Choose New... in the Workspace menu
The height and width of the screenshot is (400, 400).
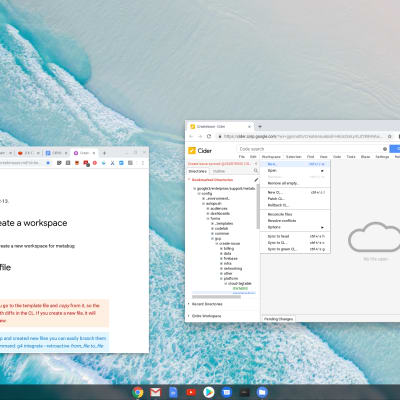[295, 164]
